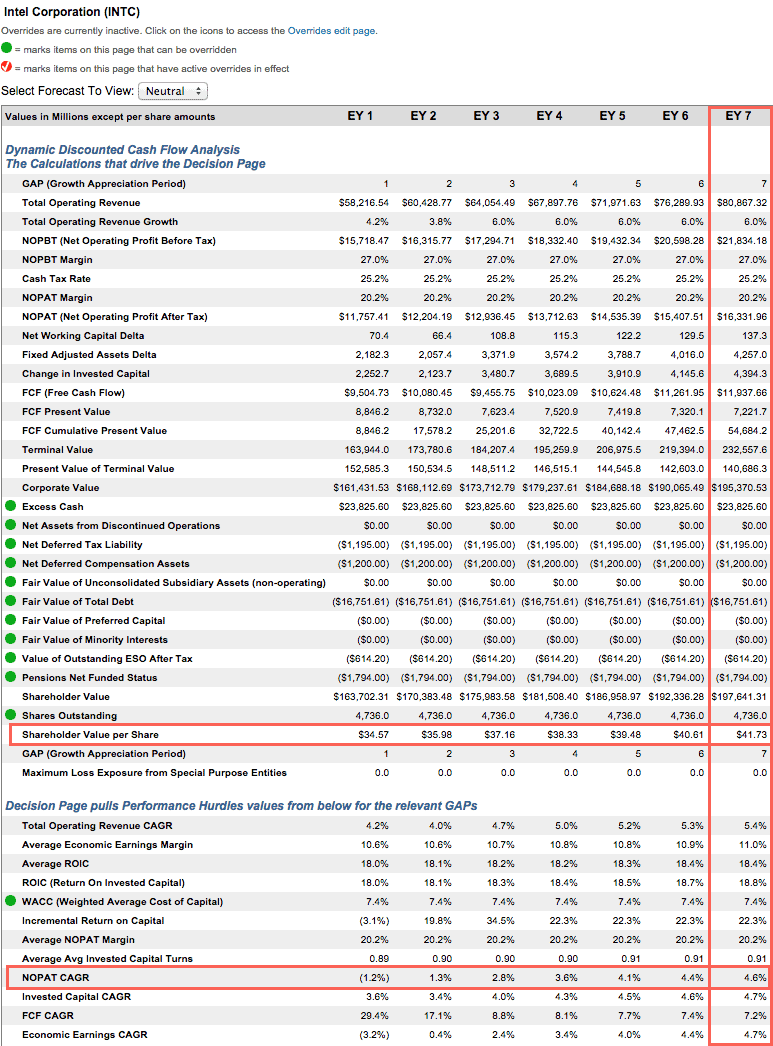Click EY 1 NOPAT CAGR value (1.2%)
This screenshot has height=1046, width=773.
coord(374,978)
